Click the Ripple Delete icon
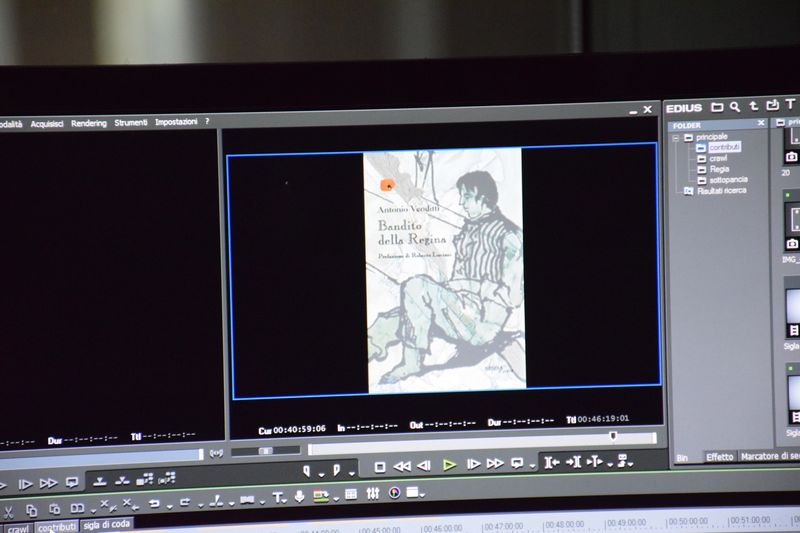Image resolution: width=800 pixels, height=533 pixels. point(131,505)
